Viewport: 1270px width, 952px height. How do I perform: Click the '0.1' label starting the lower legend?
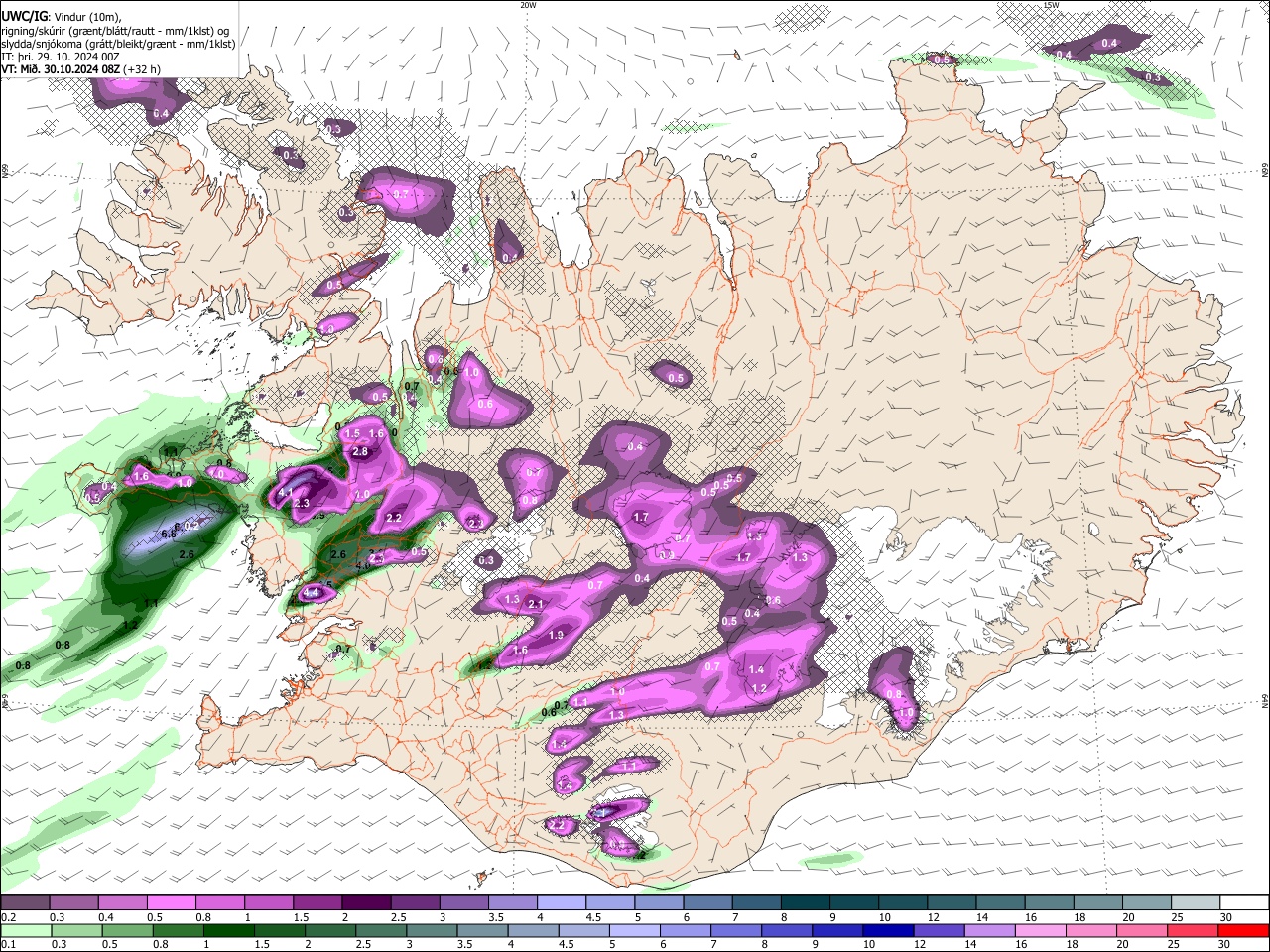pyautogui.click(x=8, y=945)
